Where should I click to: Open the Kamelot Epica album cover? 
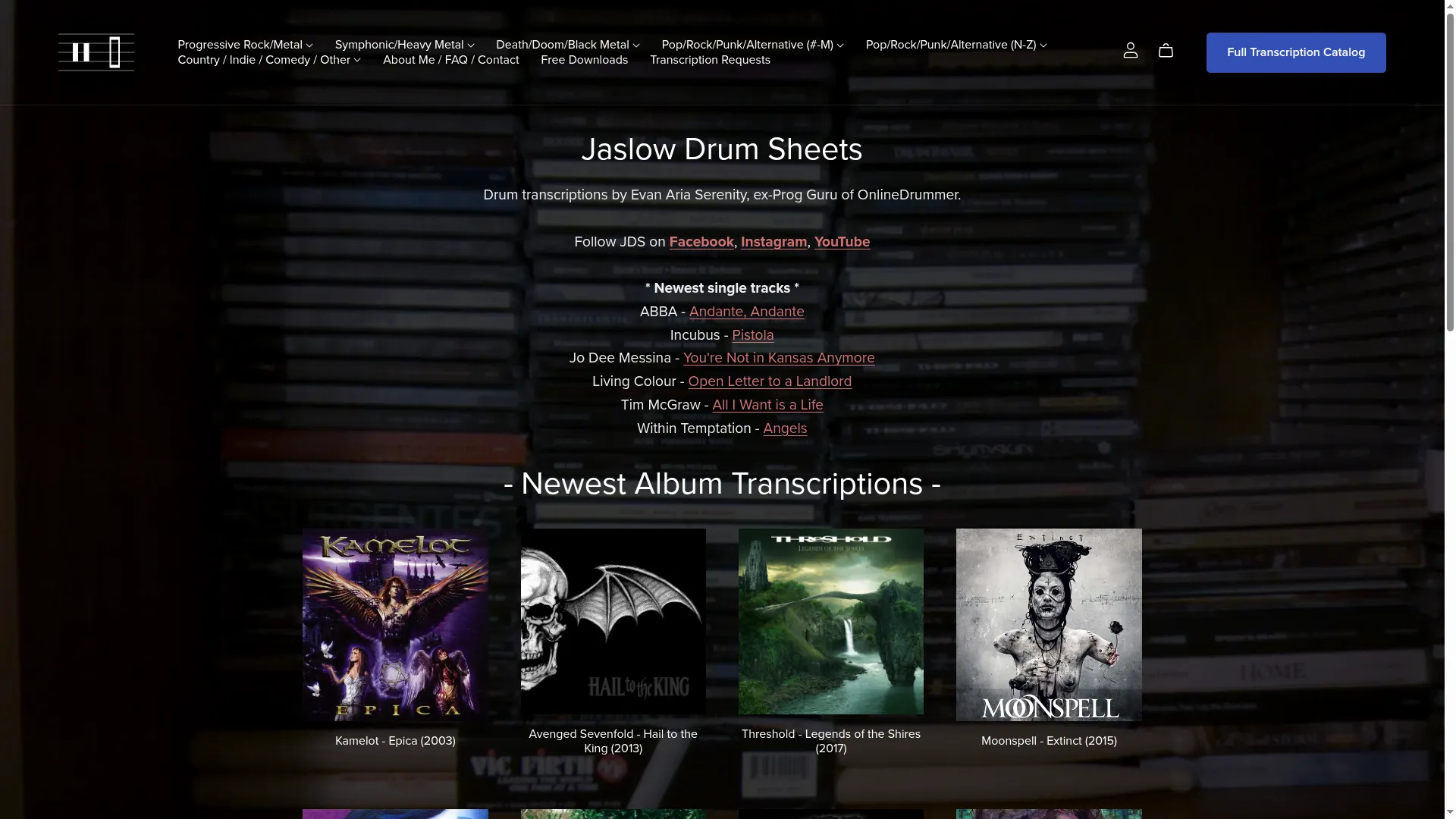(395, 625)
